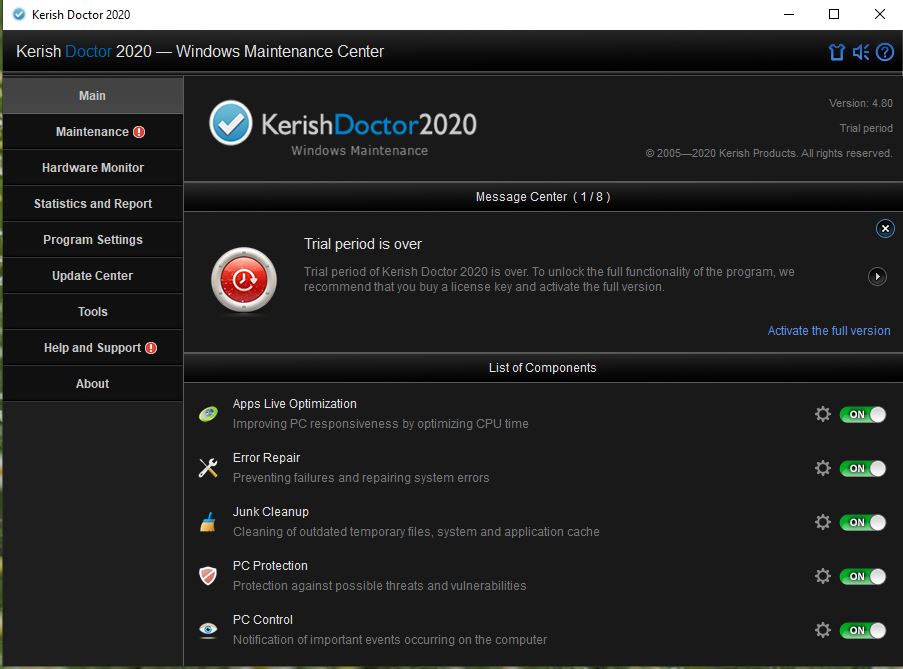Click the Help and Support alert badge
903x669 pixels.
coord(151,348)
